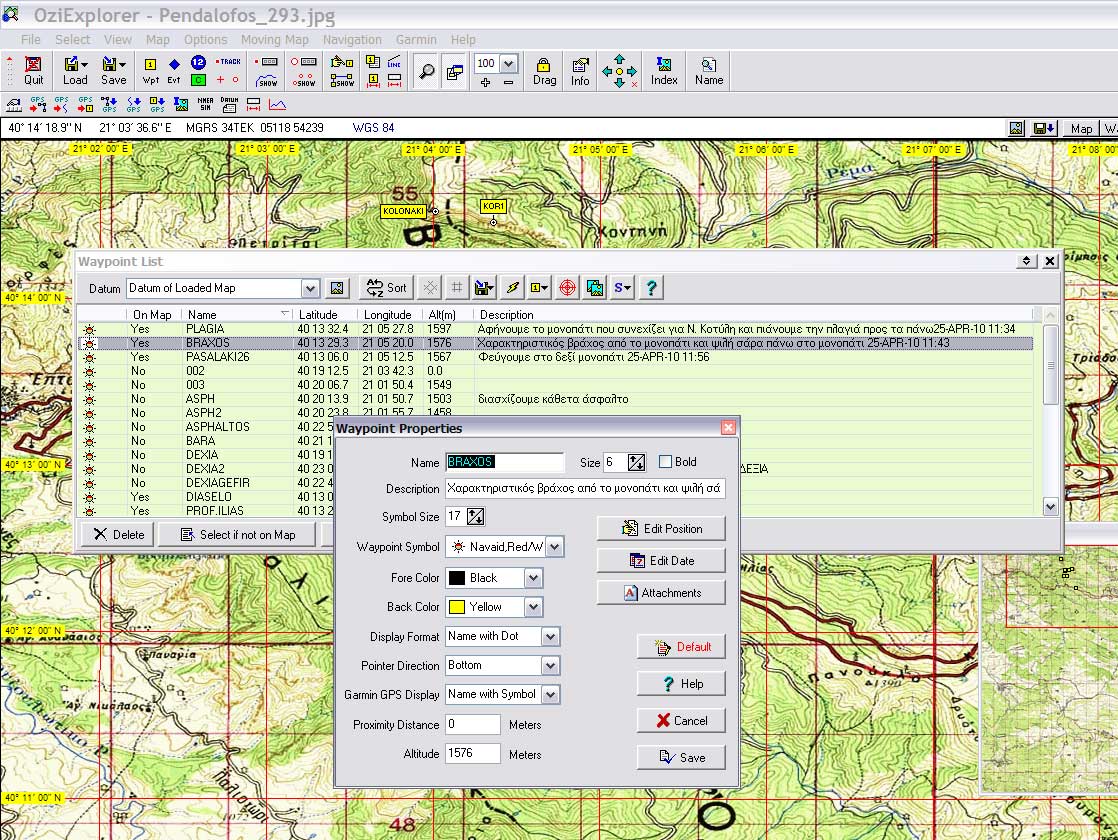Click the Waypoint List help question mark
Viewport: 1118px width, 840px height.
pyautogui.click(x=651, y=288)
